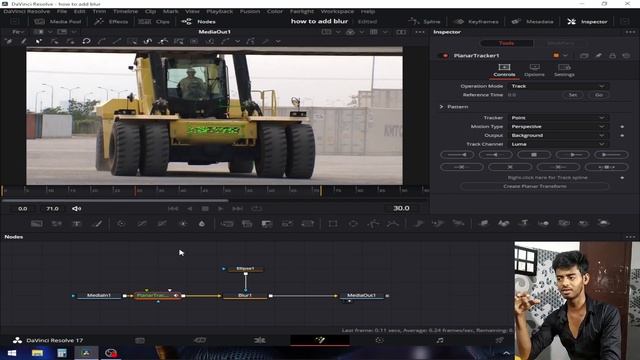The height and width of the screenshot is (360, 640).
Task: Add a Background node from the toolbar
Action: (x=37, y=223)
